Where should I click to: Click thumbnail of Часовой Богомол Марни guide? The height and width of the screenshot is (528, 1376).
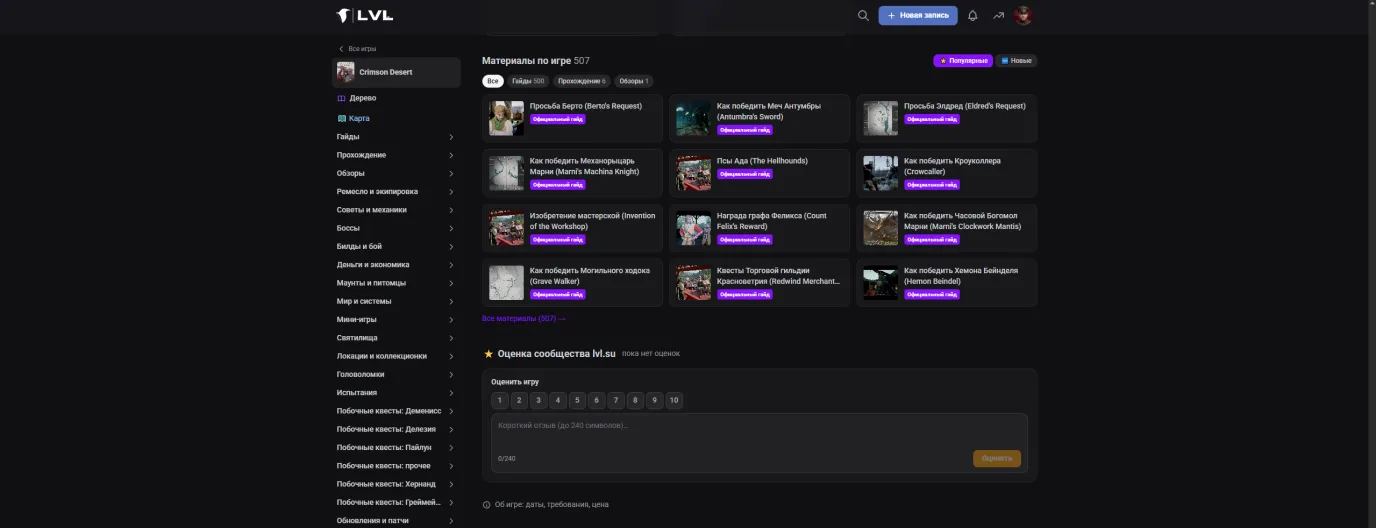[x=881, y=228]
